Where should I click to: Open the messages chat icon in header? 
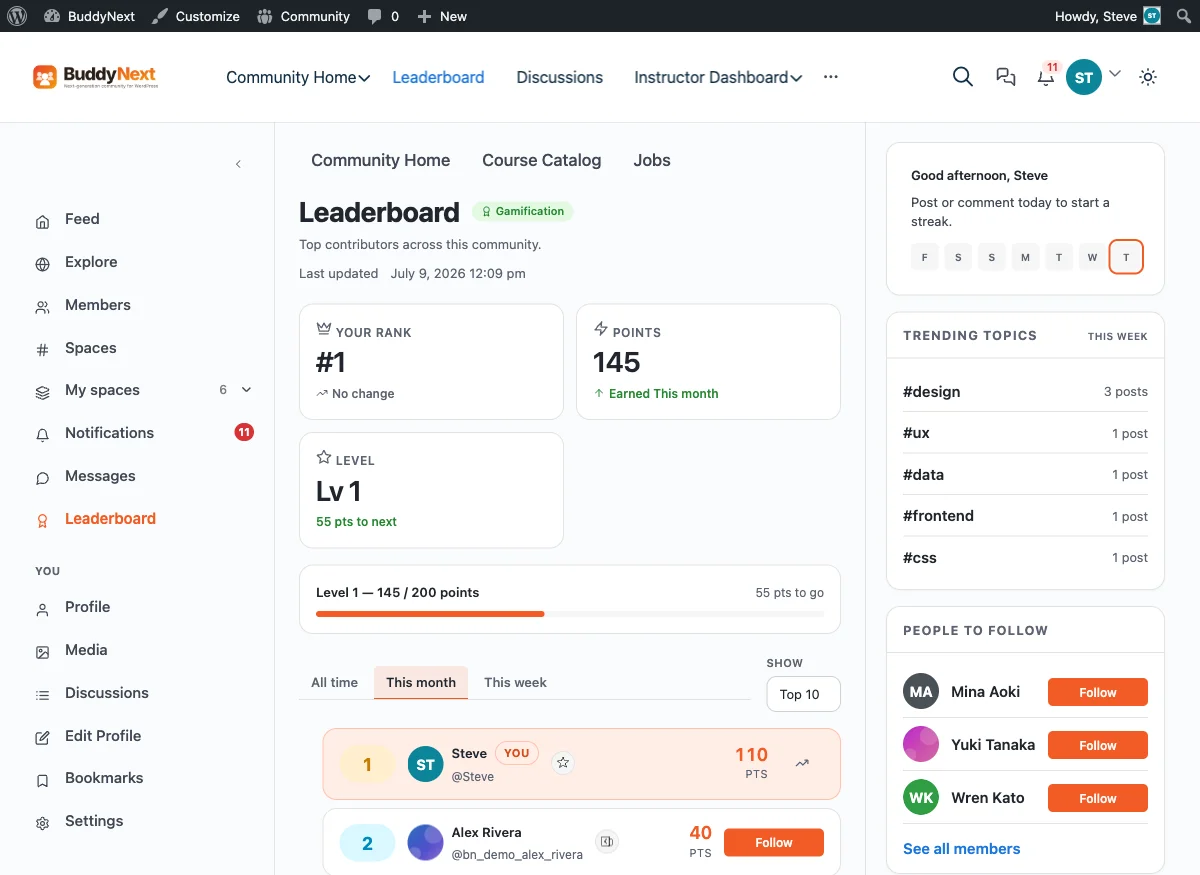[1006, 77]
